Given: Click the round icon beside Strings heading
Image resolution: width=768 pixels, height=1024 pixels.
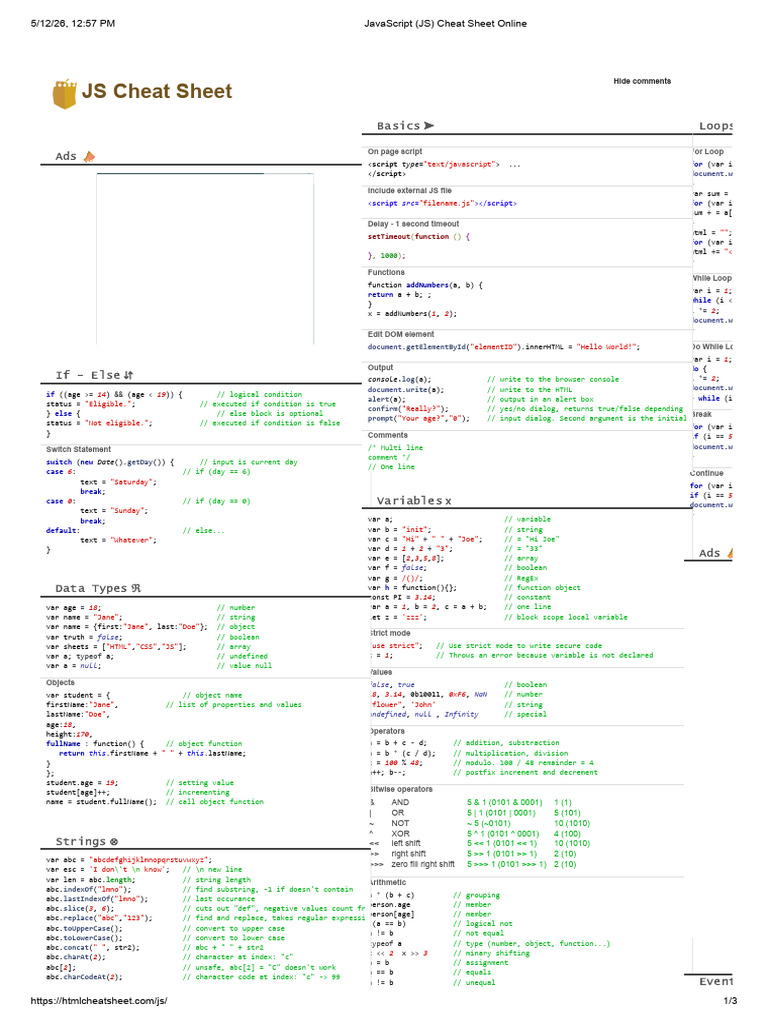Looking at the screenshot, I should click(x=114, y=841).
